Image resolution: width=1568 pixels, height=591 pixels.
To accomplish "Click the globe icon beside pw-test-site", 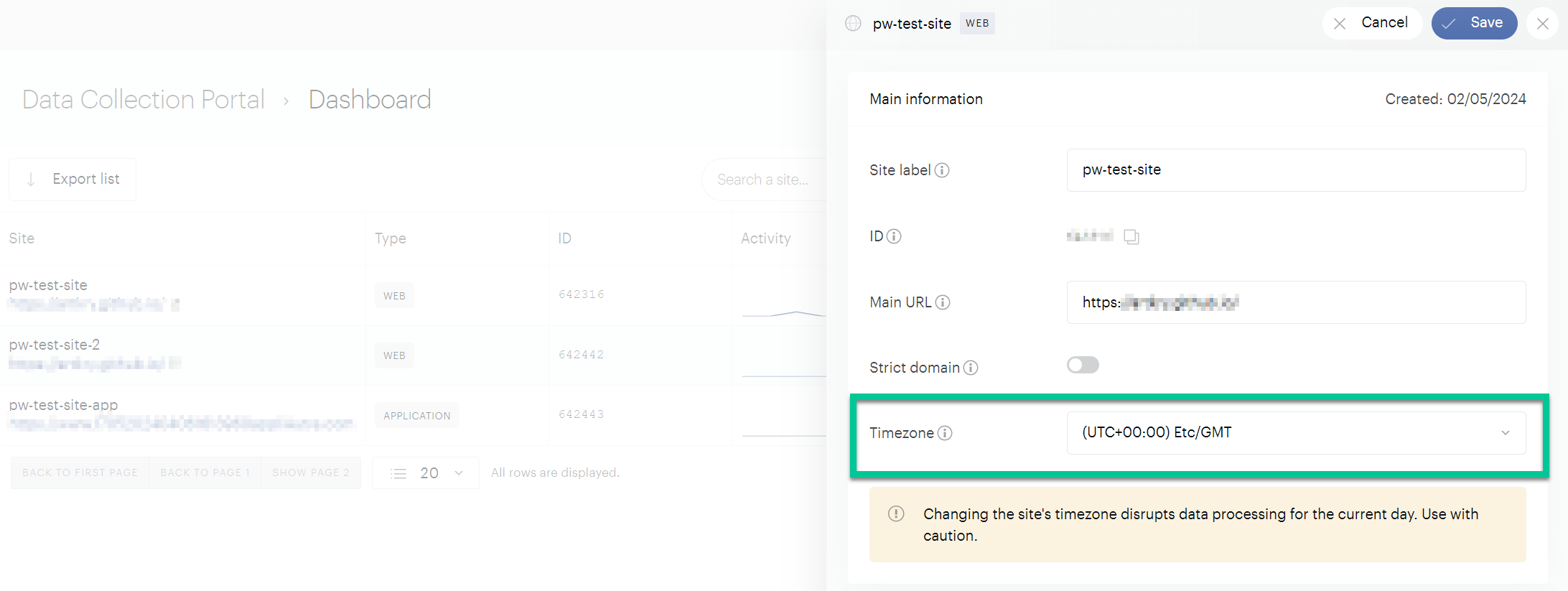I will click(852, 23).
